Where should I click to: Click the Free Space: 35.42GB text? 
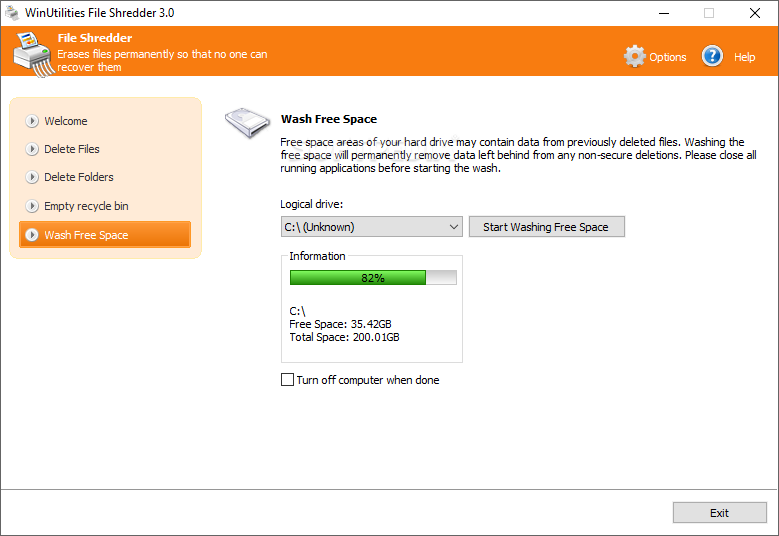[x=340, y=324]
